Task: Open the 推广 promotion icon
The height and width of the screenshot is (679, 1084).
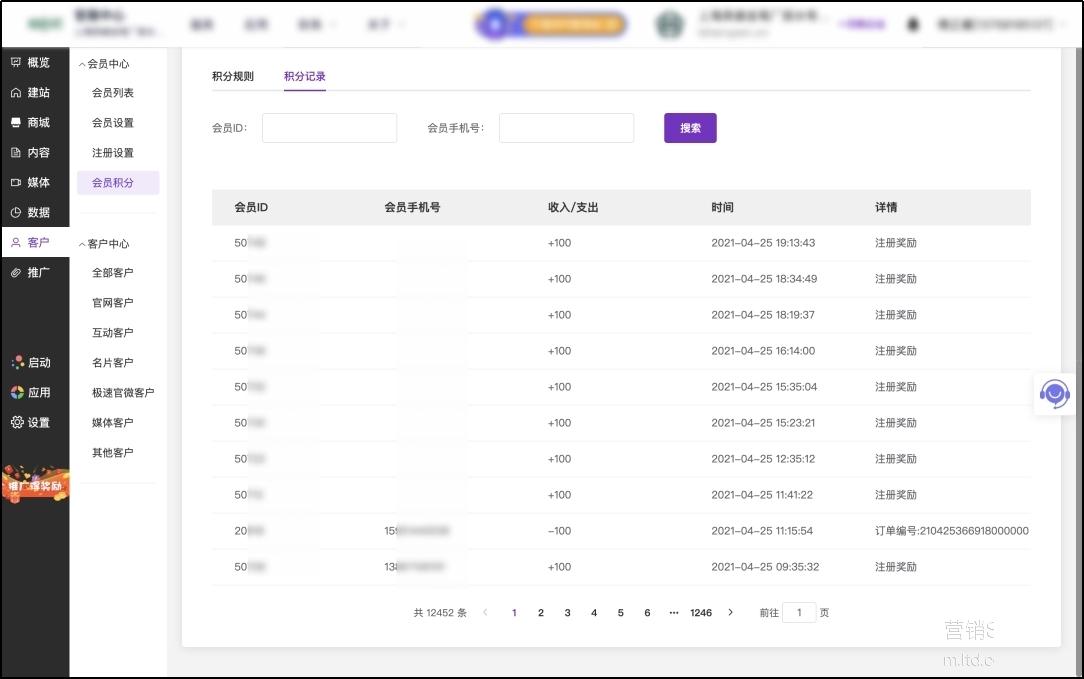Action: [x=16, y=273]
